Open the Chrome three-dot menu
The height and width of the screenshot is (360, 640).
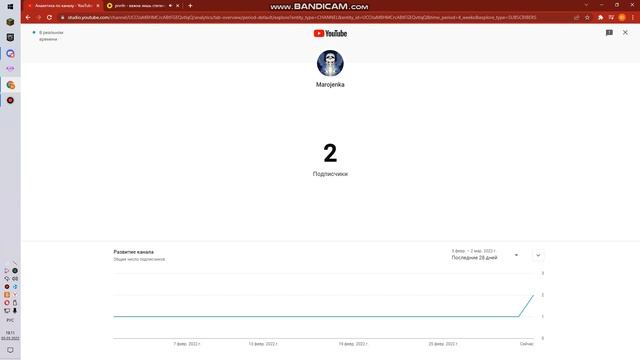click(633, 18)
